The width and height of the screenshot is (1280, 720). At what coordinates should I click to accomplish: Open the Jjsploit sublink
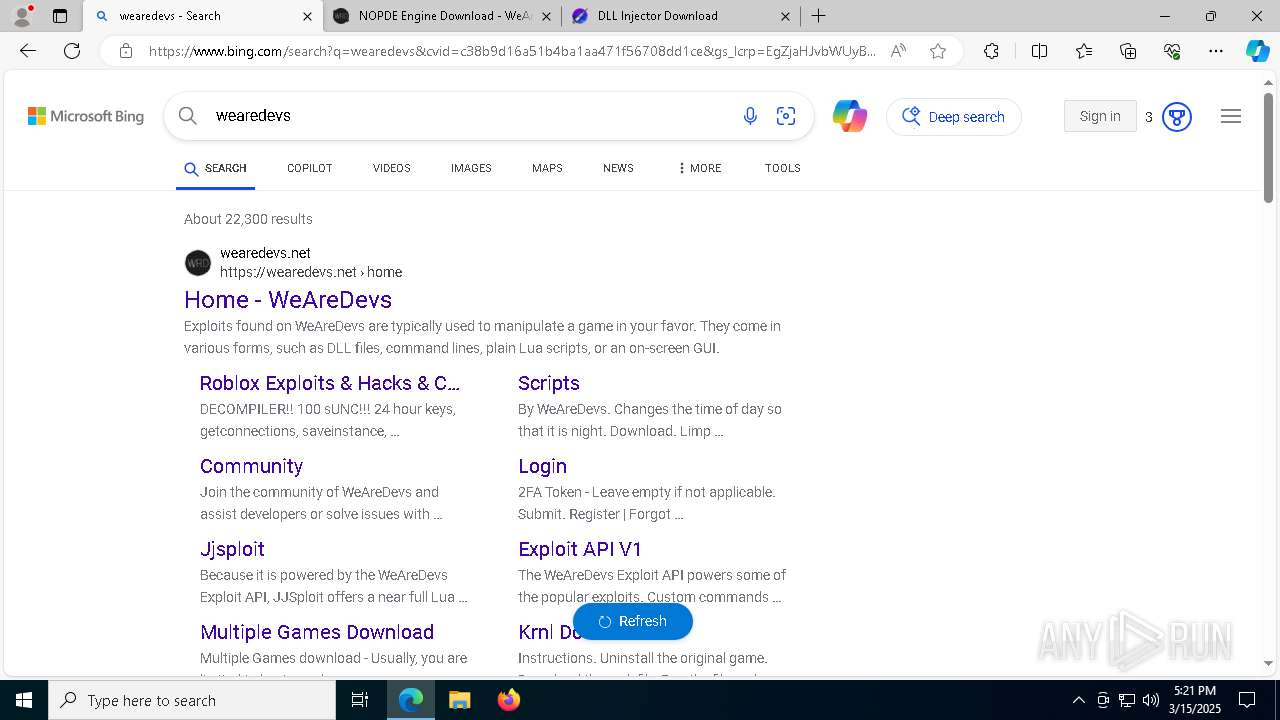232,549
